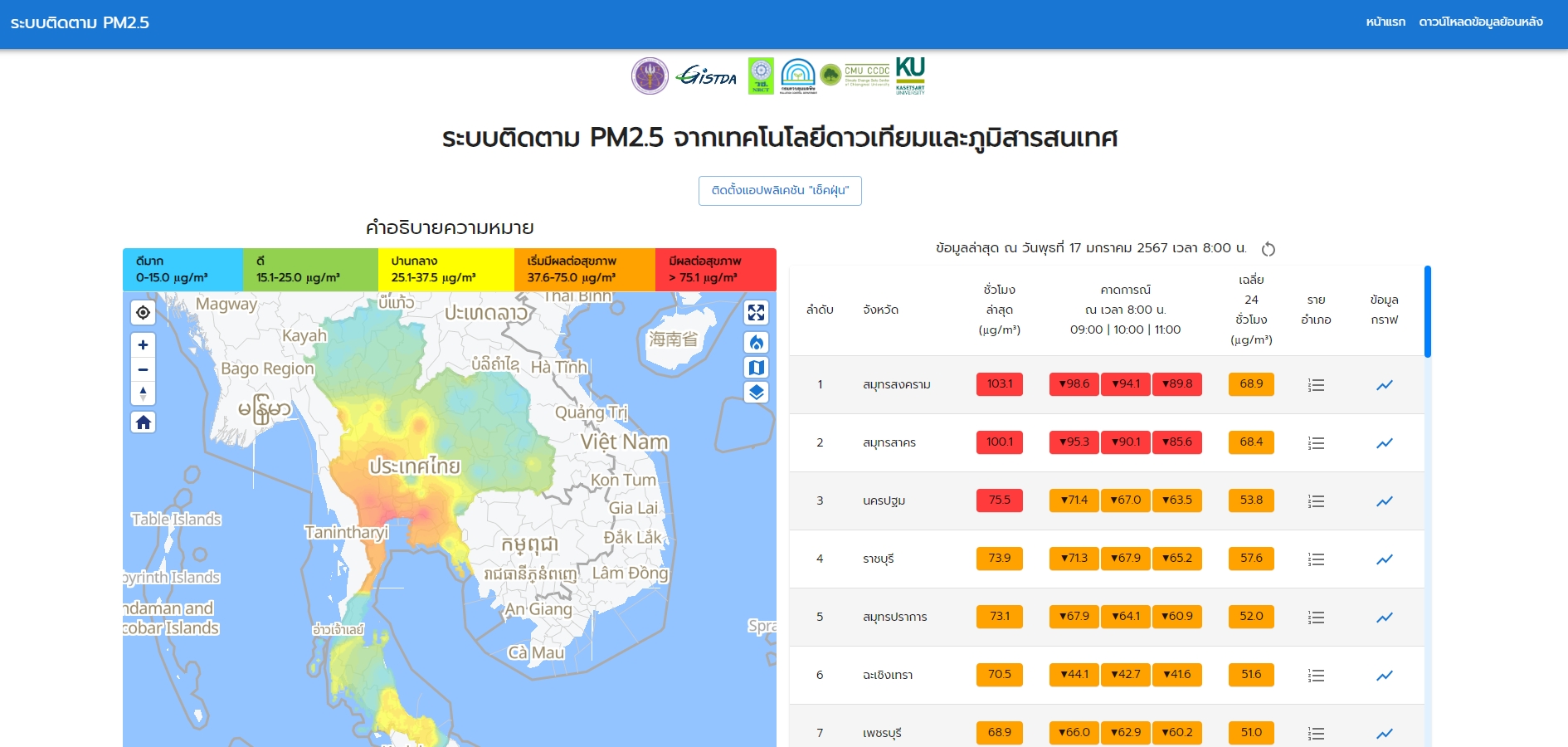Zoom out the map with minus button

click(144, 369)
